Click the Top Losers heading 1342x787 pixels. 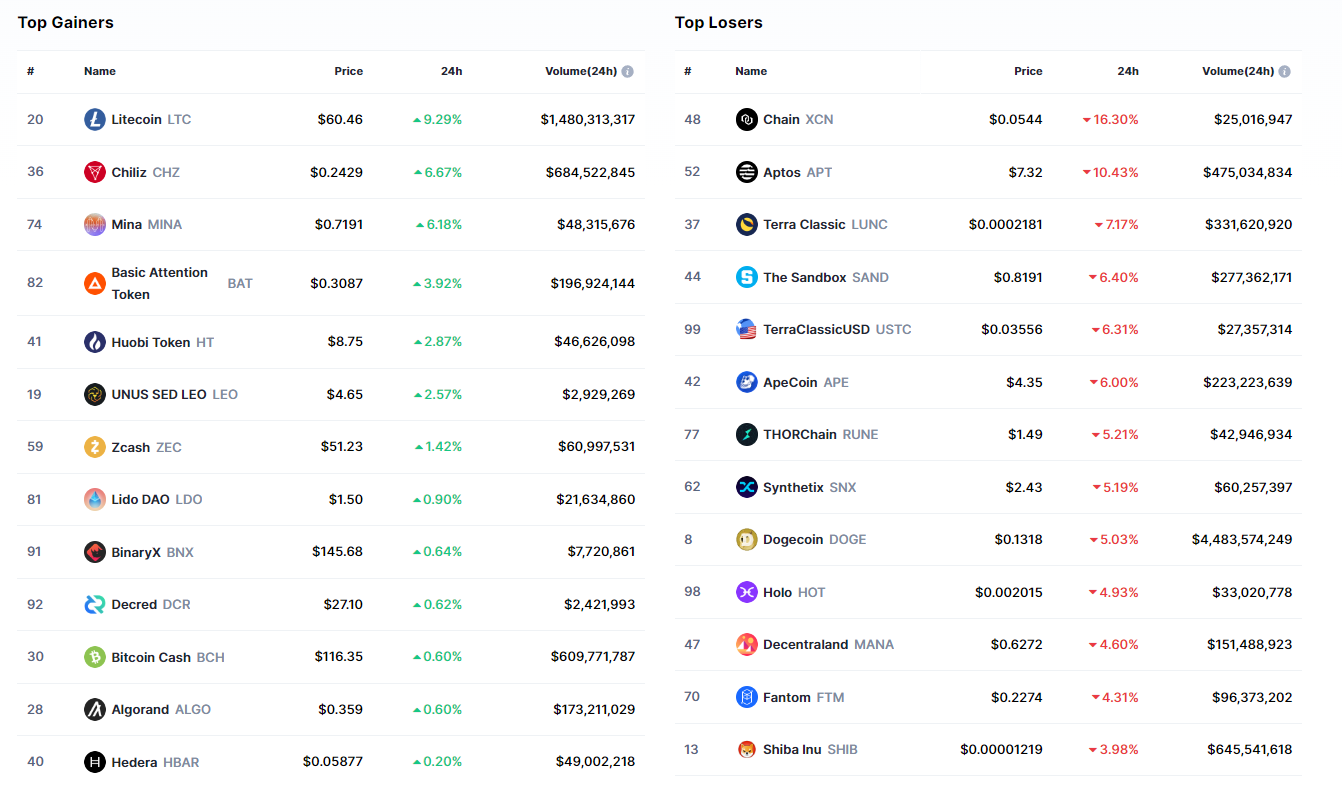click(x=718, y=22)
